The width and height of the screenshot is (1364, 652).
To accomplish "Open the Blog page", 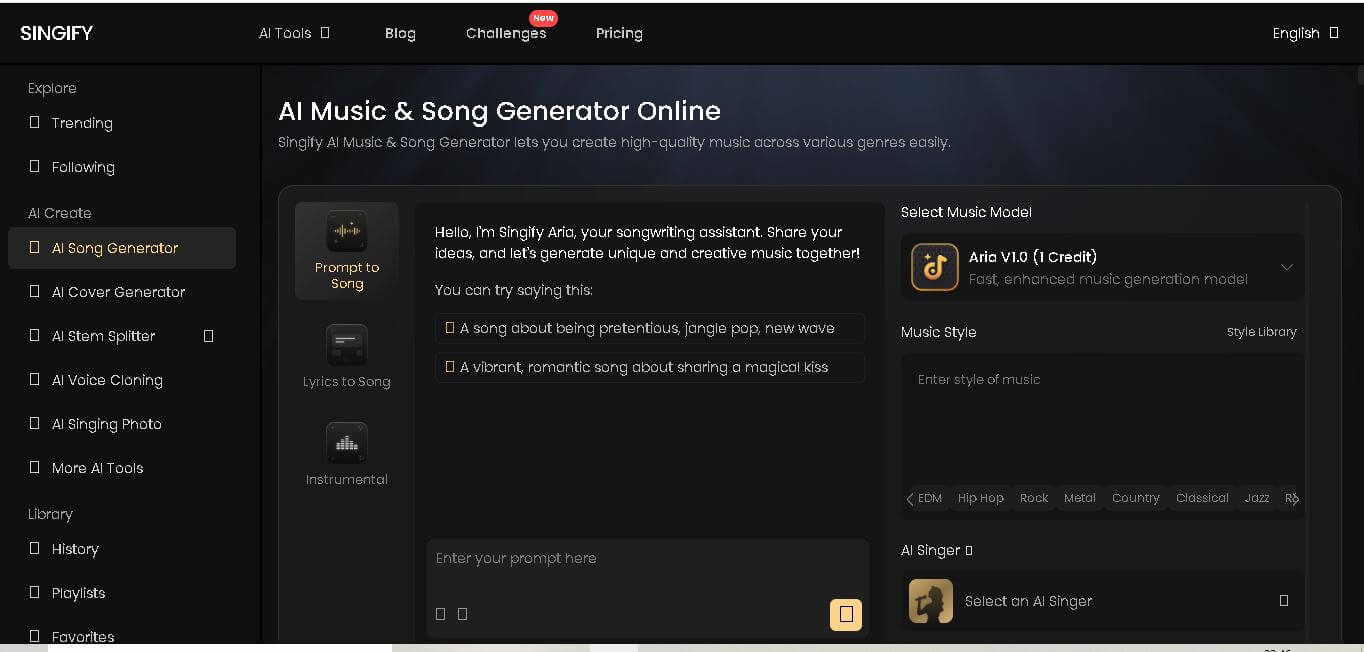I will coord(400,33).
